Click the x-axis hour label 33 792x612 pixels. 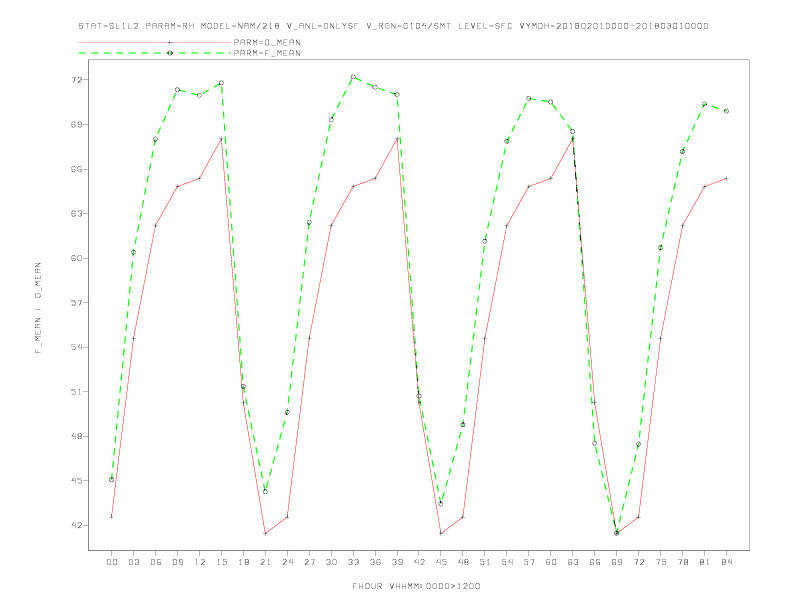353,562
